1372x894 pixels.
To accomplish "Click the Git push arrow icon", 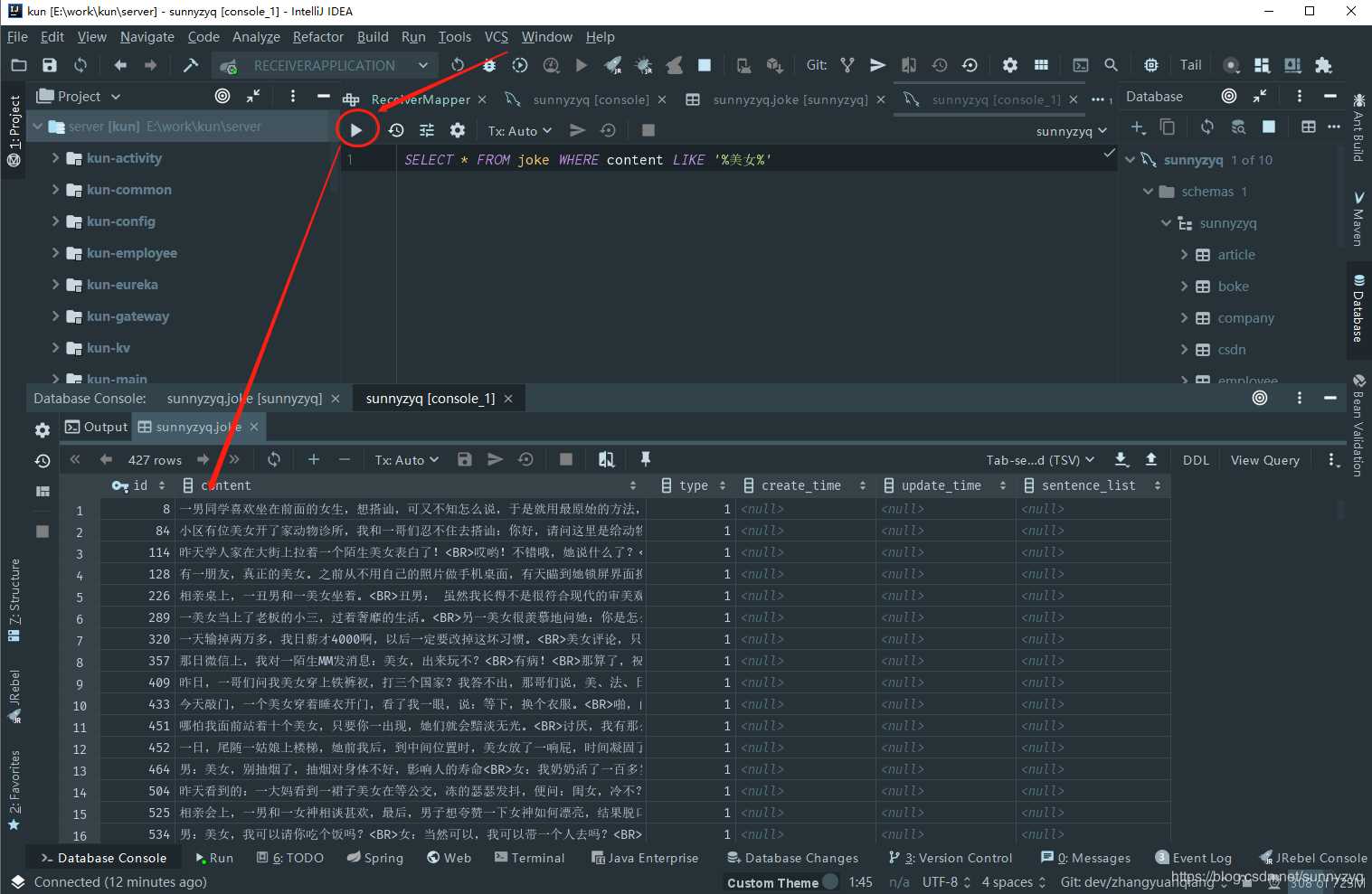I will click(x=877, y=65).
